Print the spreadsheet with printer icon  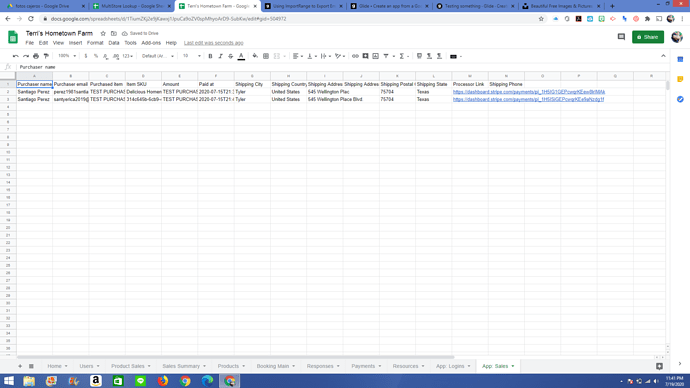(36, 56)
